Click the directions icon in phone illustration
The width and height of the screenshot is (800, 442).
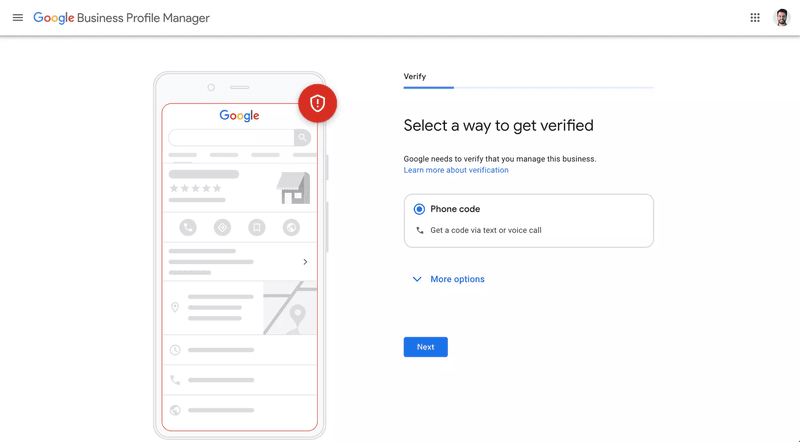point(222,227)
